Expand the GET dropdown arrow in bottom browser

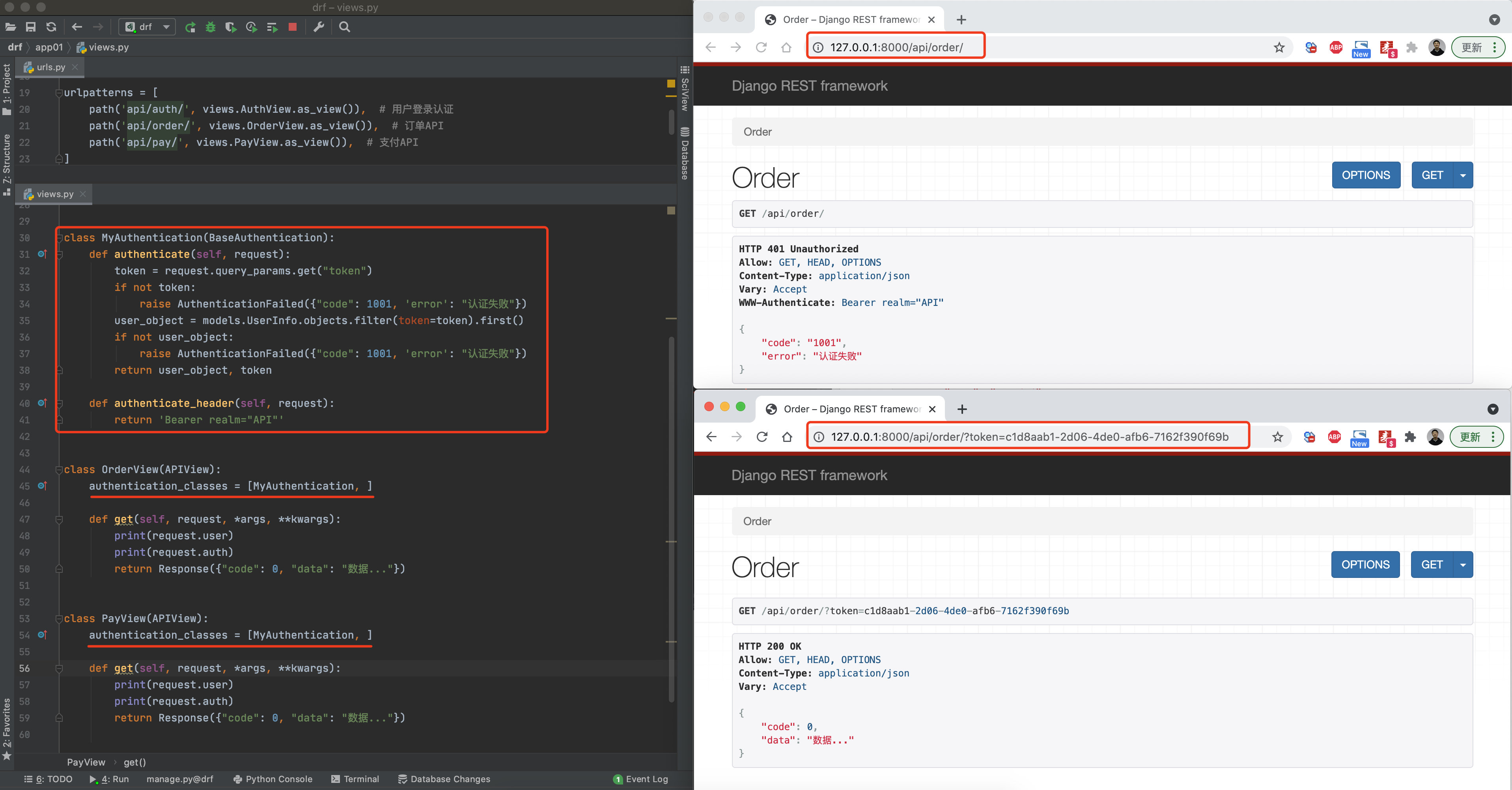coord(1463,565)
